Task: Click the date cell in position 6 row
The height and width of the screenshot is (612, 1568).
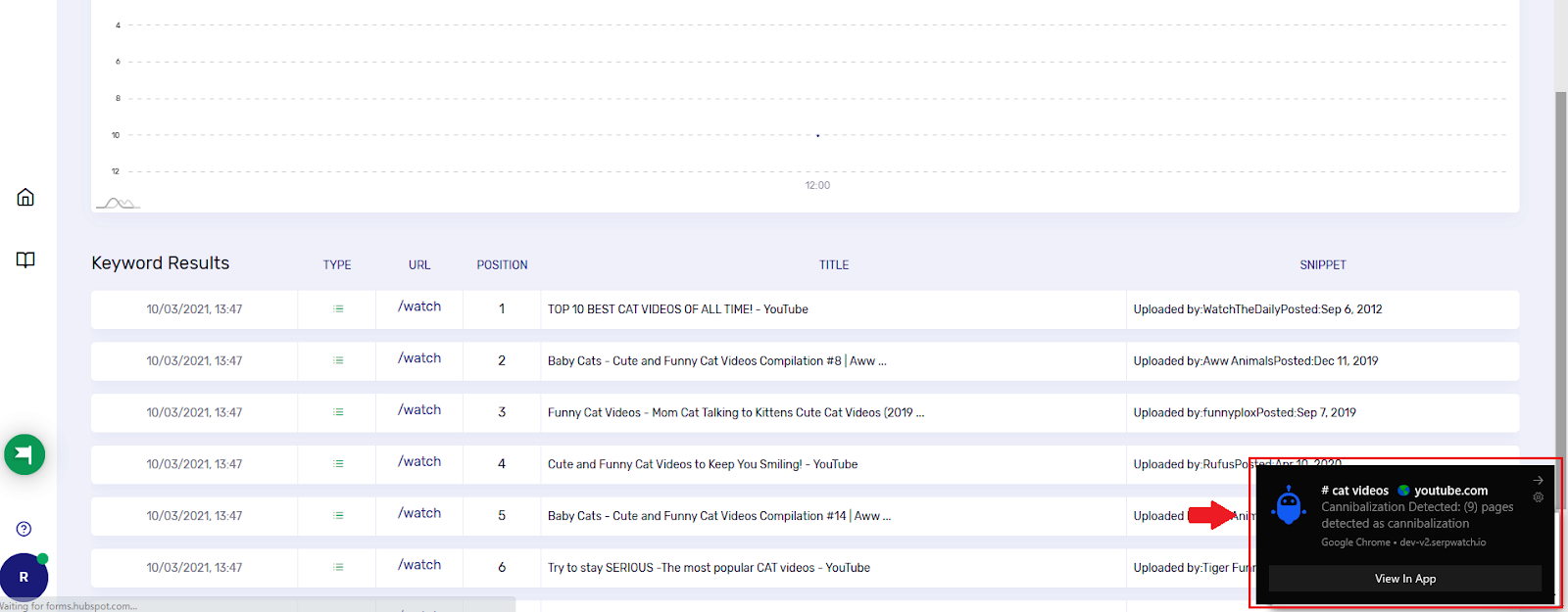Action: click(194, 568)
